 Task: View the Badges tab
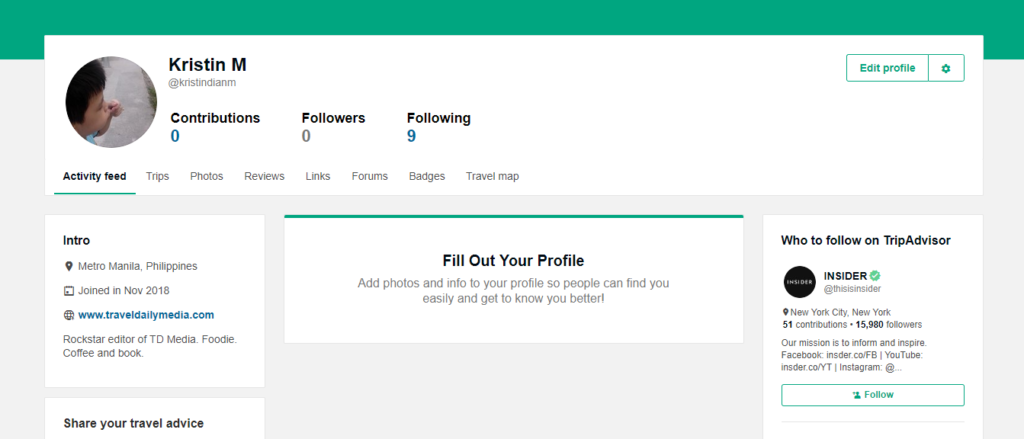click(x=427, y=176)
